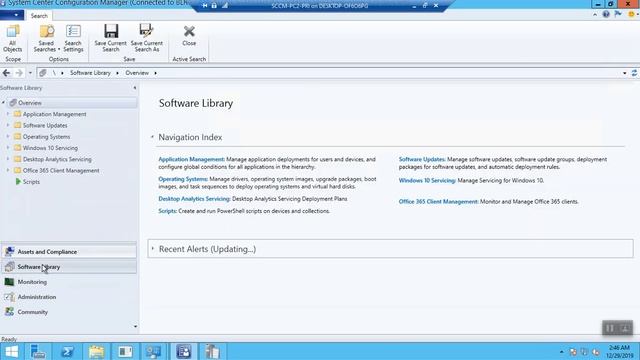Open the Saved Searches ribbon button
Viewport: 640px width, 360px height.
click(46, 38)
